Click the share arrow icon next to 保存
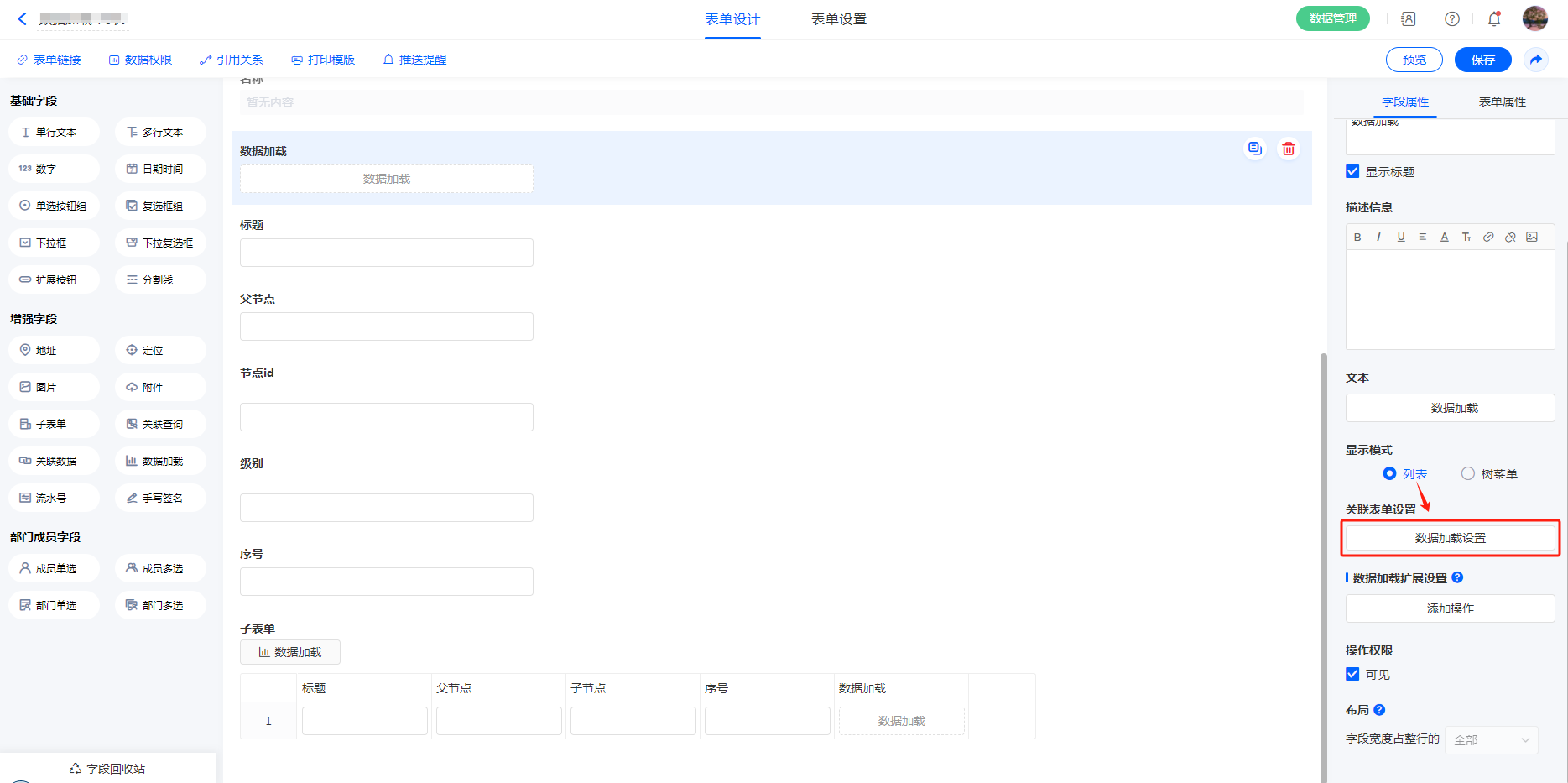 [1535, 60]
